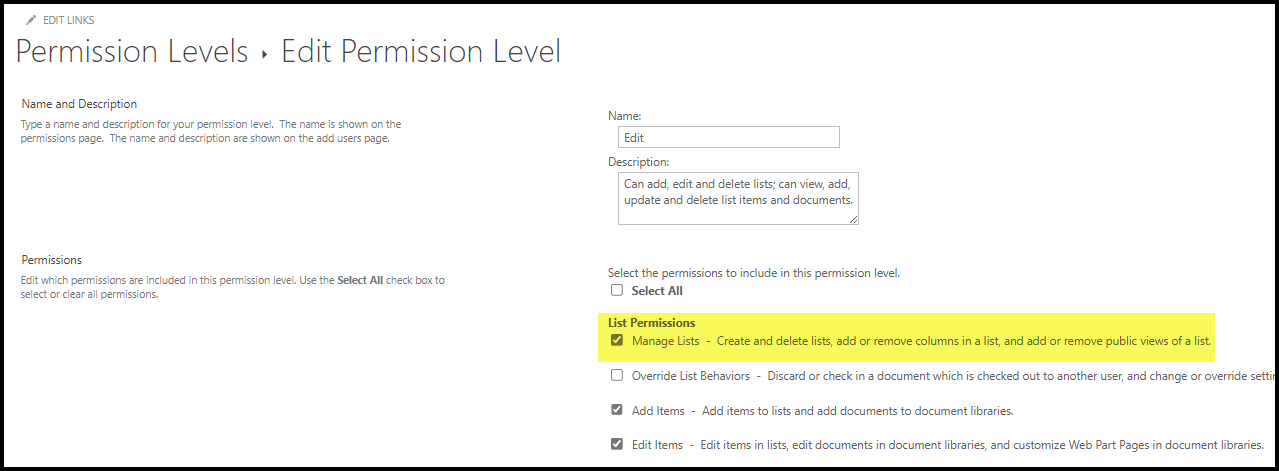The image size is (1279, 471).
Task: Click the Edit Items label text
Action: (657, 445)
